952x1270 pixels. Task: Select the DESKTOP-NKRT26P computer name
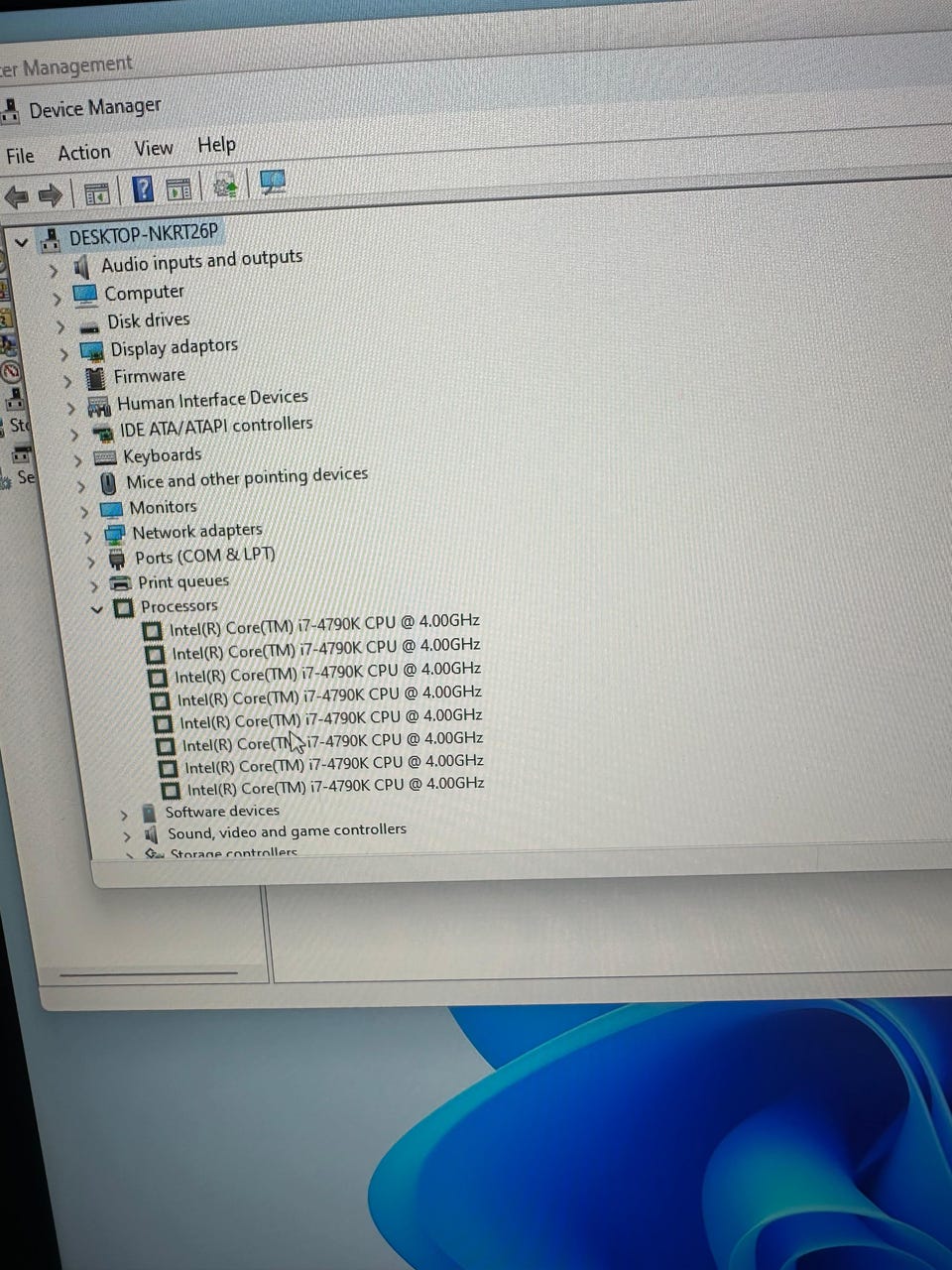(x=143, y=235)
